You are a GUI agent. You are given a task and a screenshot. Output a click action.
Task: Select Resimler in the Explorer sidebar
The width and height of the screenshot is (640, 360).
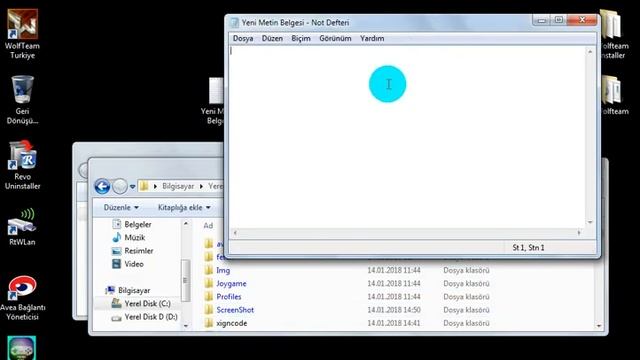139,251
